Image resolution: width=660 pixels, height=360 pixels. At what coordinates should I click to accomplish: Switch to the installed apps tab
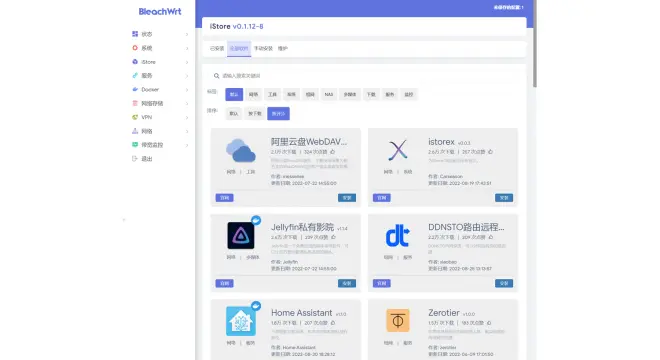click(x=217, y=48)
